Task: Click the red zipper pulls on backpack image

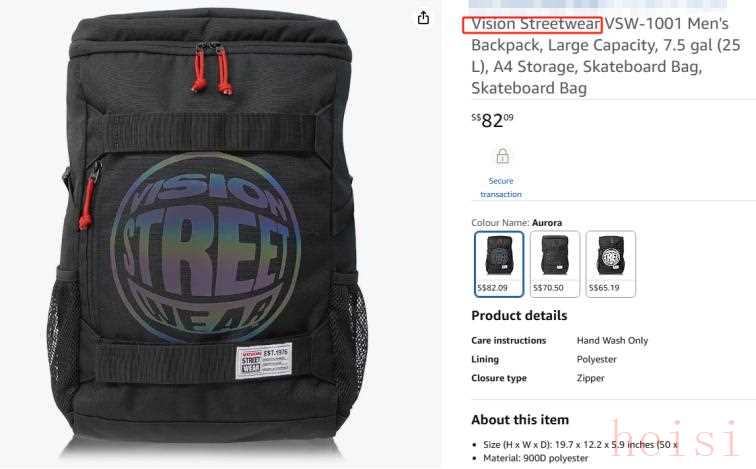Action: (212, 71)
